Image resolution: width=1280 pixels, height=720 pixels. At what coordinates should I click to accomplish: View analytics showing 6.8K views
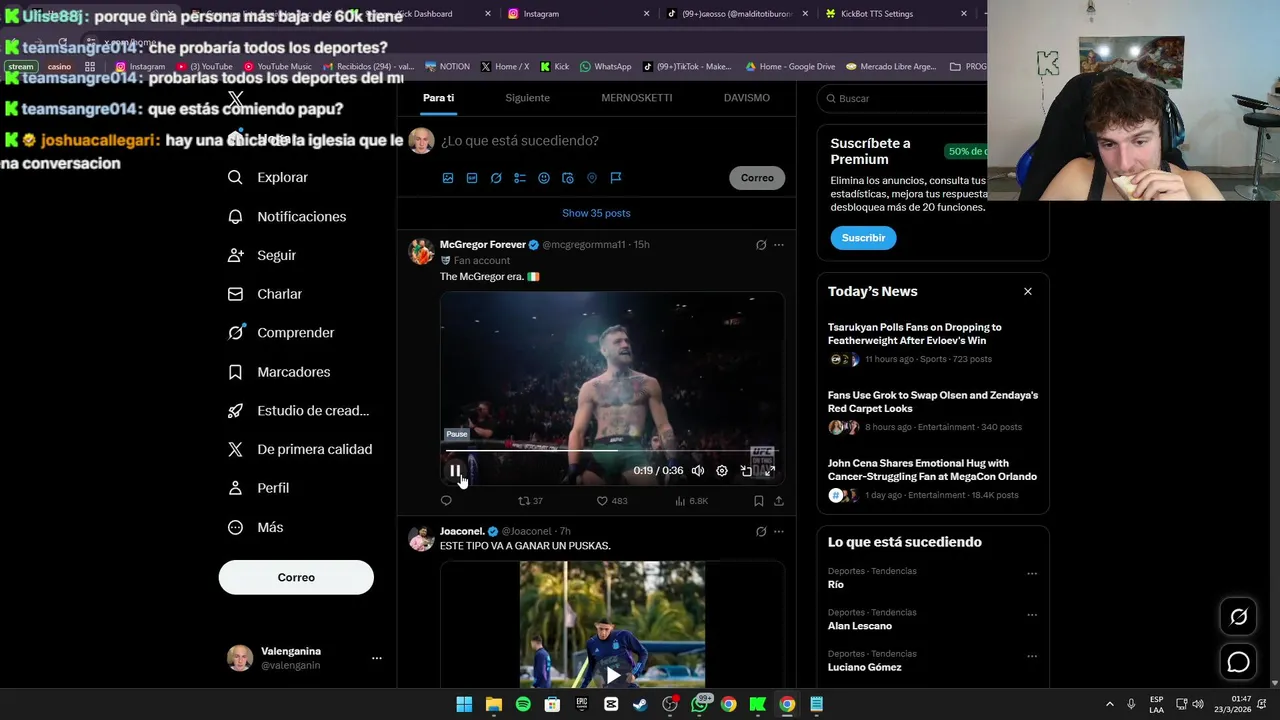(692, 501)
